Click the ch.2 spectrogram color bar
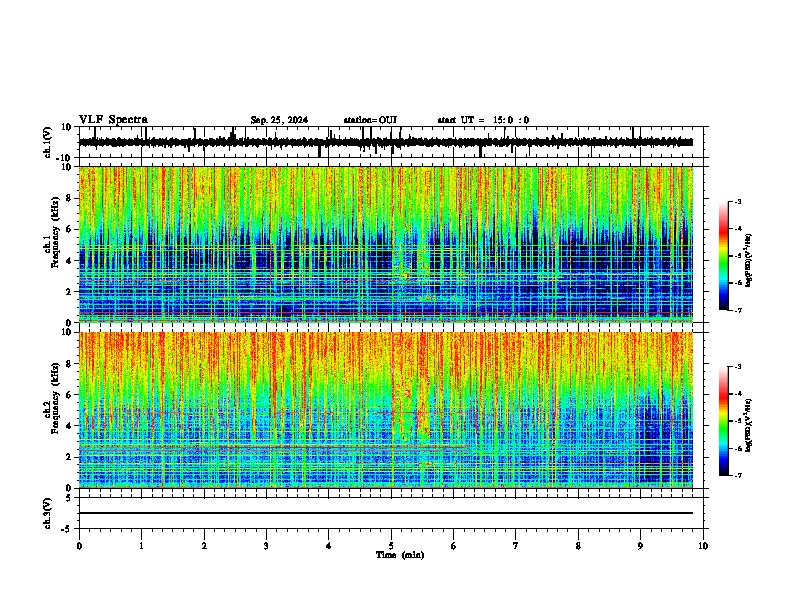This screenshot has height=612, width=792. (x=723, y=421)
